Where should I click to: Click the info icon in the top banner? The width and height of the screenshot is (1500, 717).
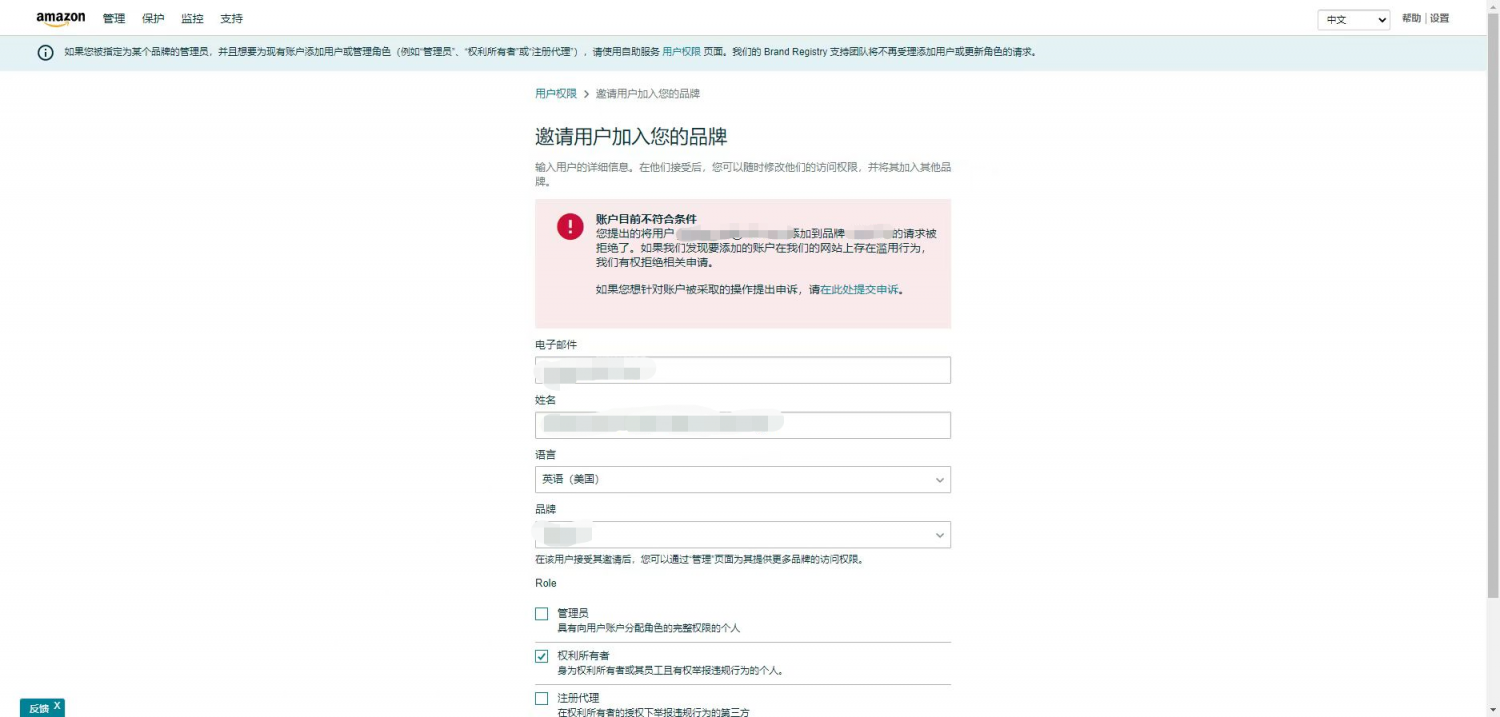coord(45,53)
